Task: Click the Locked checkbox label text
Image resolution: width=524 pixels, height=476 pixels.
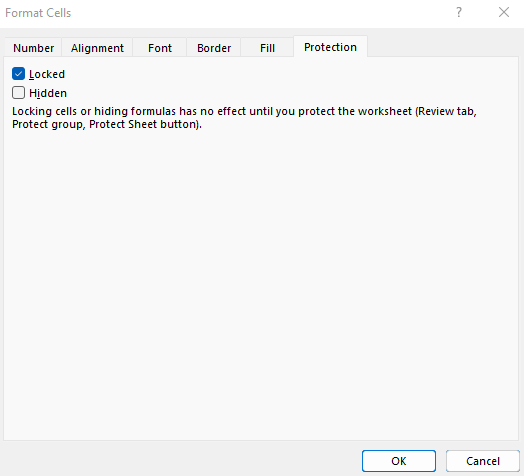Action: 47,74
